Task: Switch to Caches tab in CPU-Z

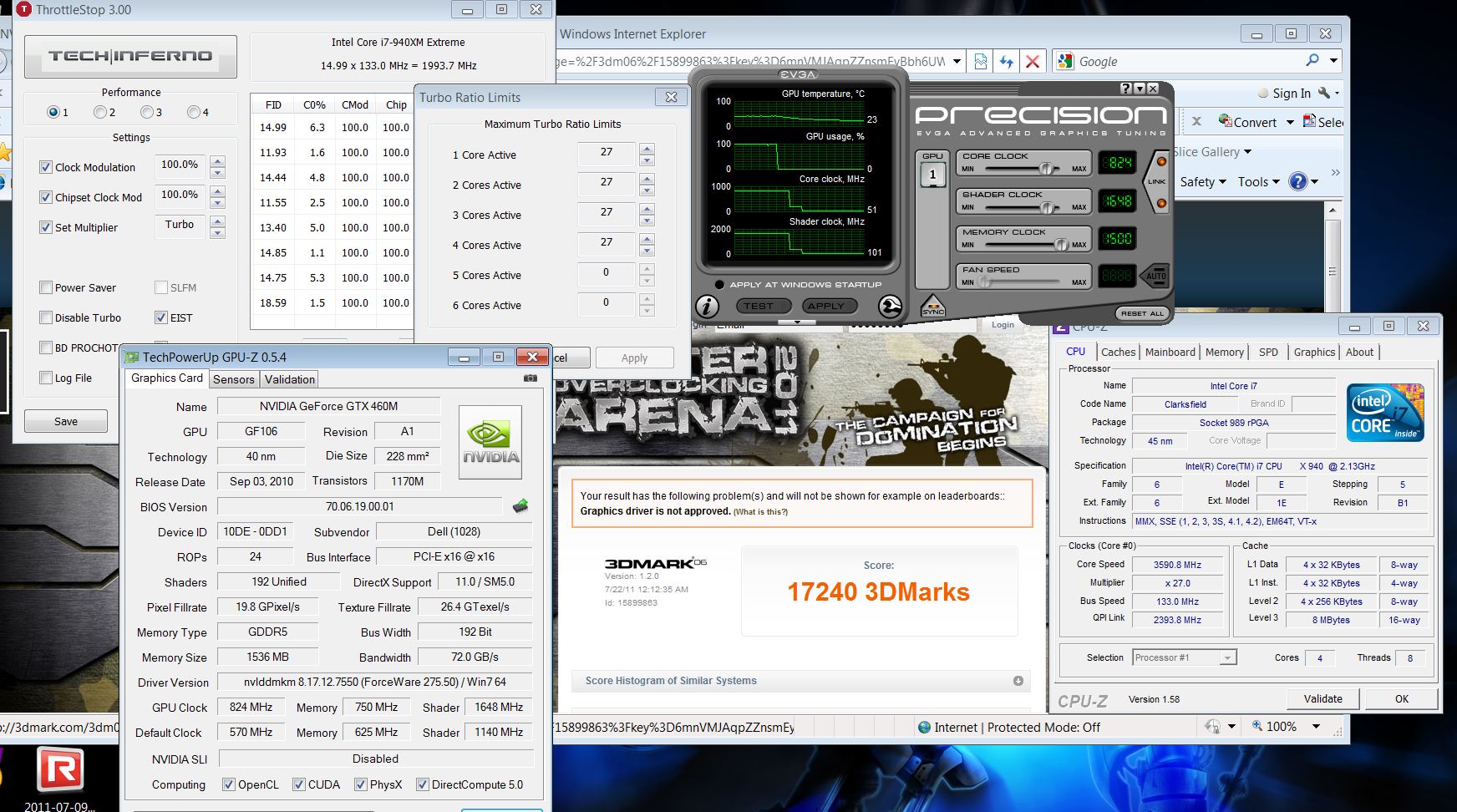Action: pyautogui.click(x=1118, y=352)
